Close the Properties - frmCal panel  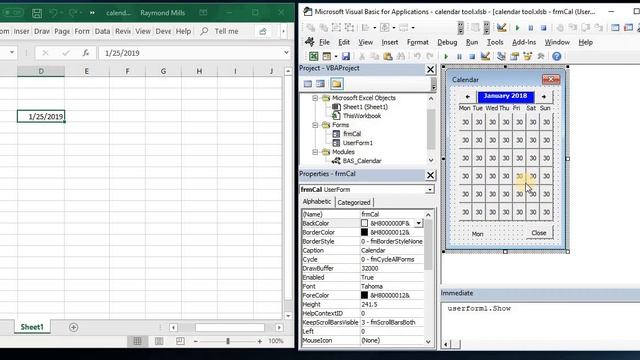pyautogui.click(x=430, y=175)
